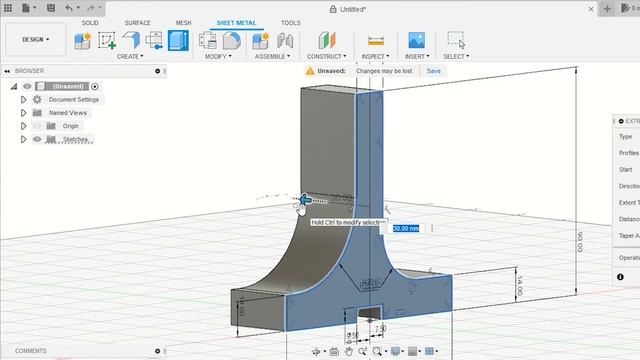This screenshot has width=640, height=360.
Task: Collapse the Browser panel with double arrows
Action: click(x=7, y=71)
